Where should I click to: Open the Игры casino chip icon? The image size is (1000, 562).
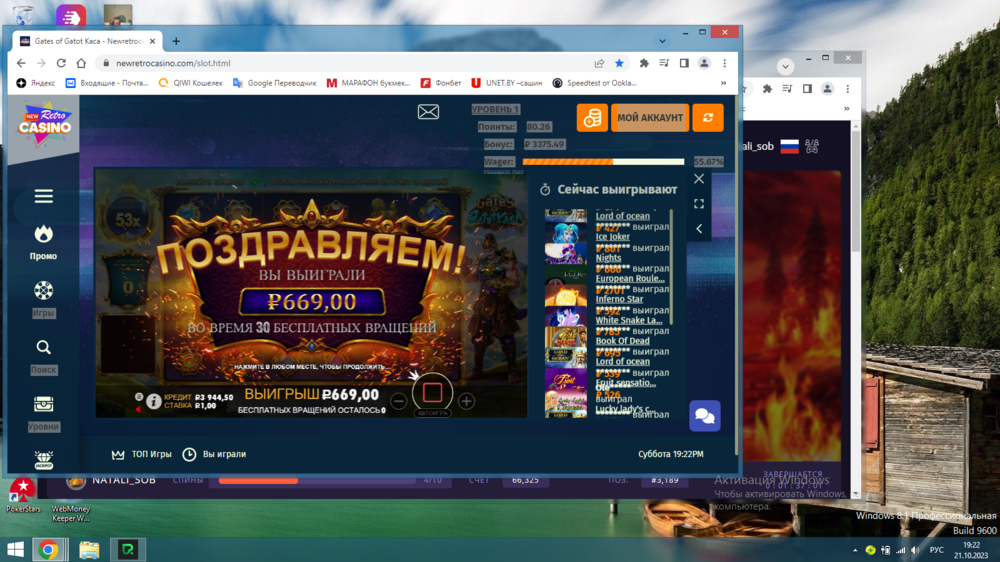(x=43, y=291)
